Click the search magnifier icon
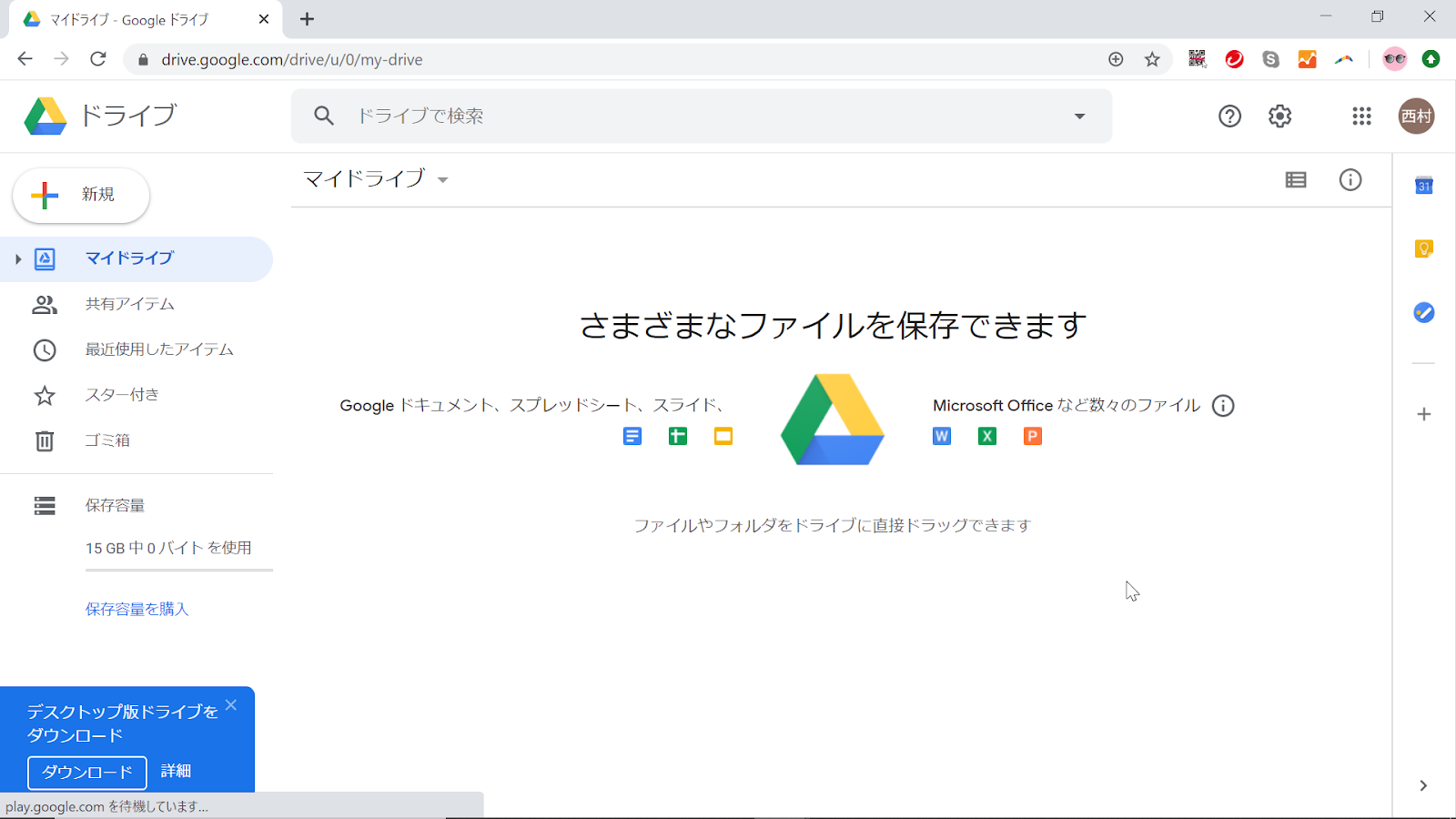 tap(324, 116)
